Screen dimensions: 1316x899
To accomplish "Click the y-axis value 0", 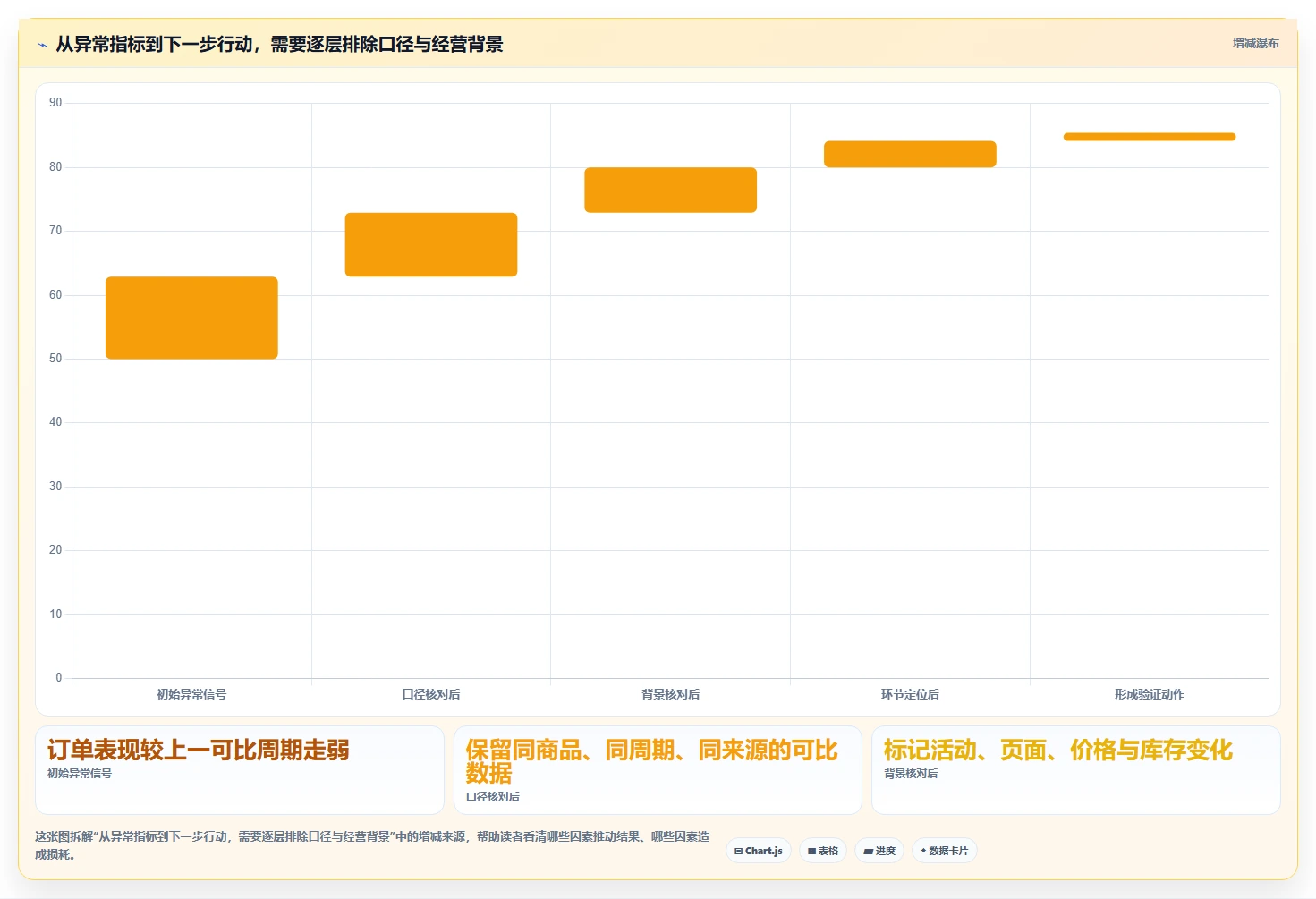I will (x=59, y=678).
